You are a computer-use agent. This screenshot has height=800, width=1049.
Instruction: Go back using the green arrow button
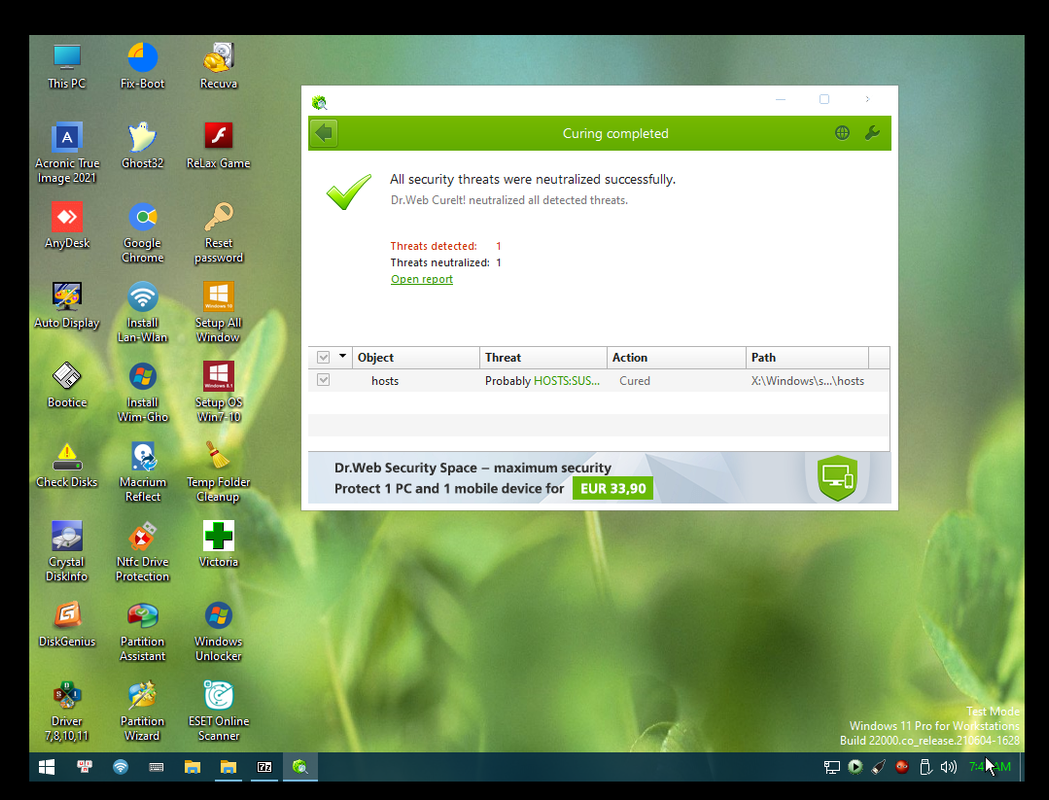pos(324,133)
